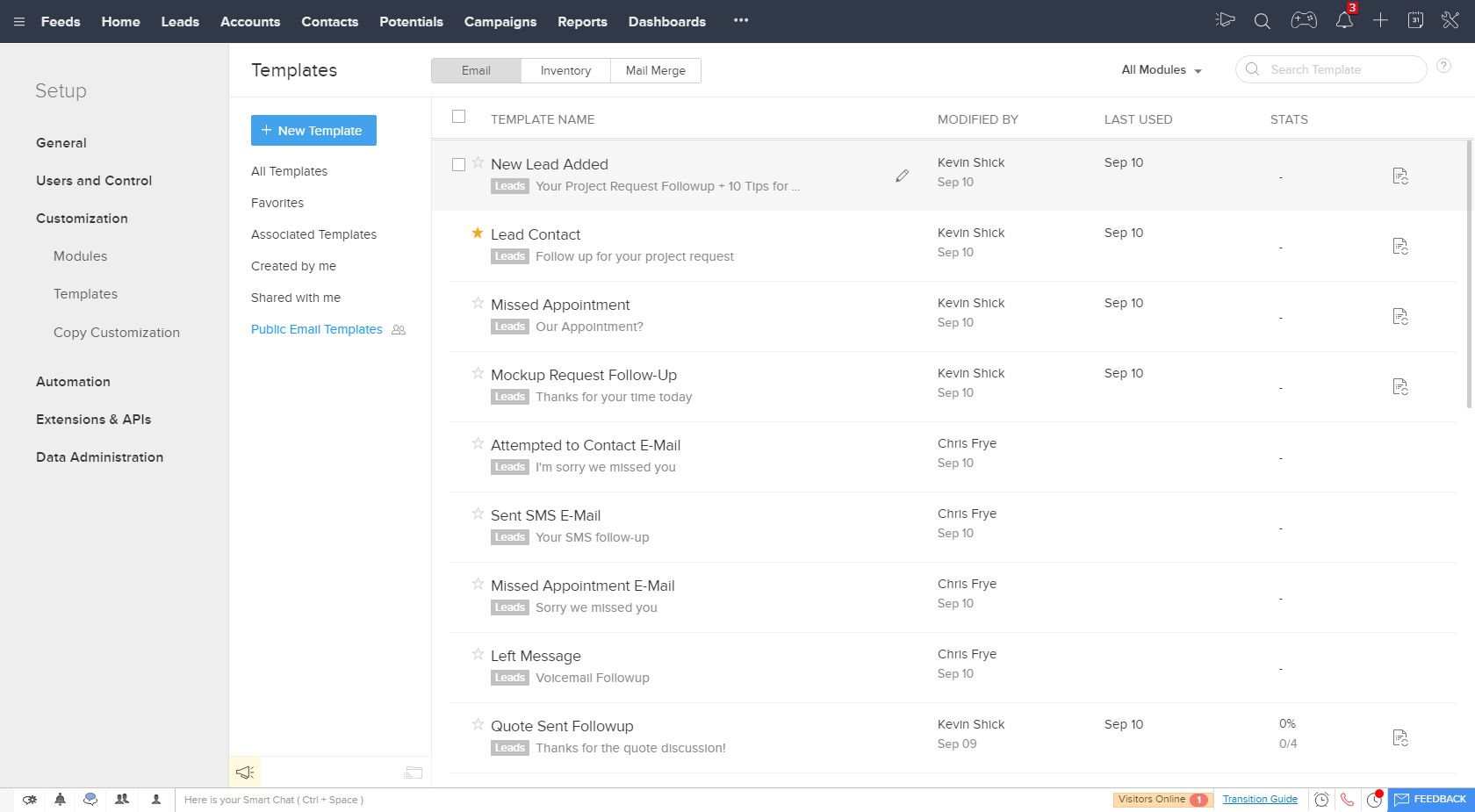The height and width of the screenshot is (812, 1475).
Task: Open setup tools icon in top bar
Action: [x=1450, y=21]
